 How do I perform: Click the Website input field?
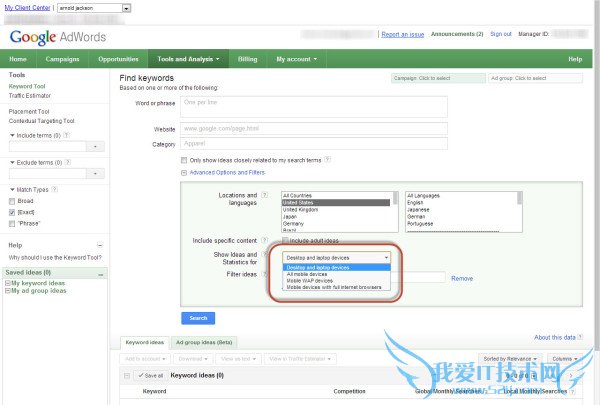(314, 129)
